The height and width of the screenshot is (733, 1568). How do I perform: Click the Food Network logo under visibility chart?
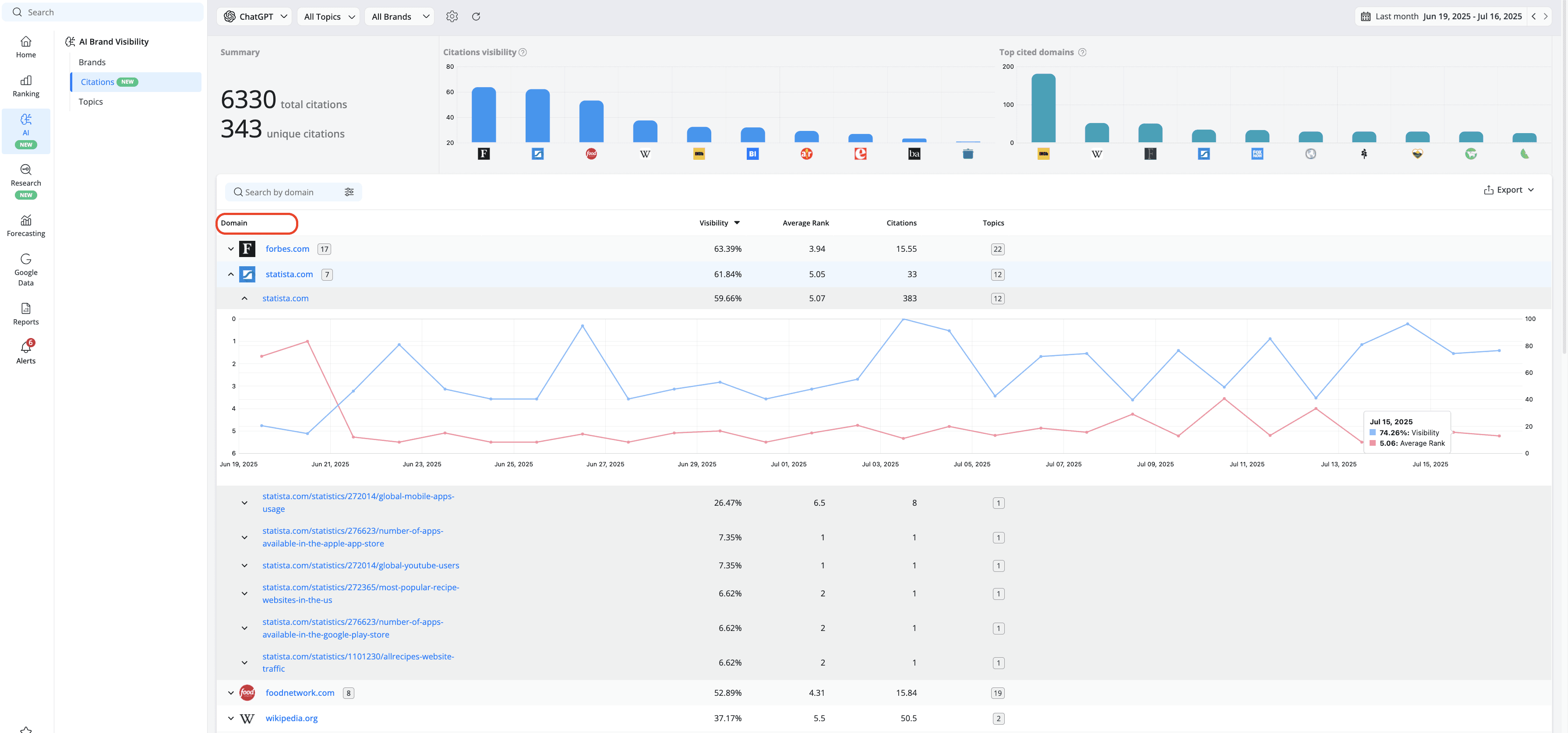point(591,154)
